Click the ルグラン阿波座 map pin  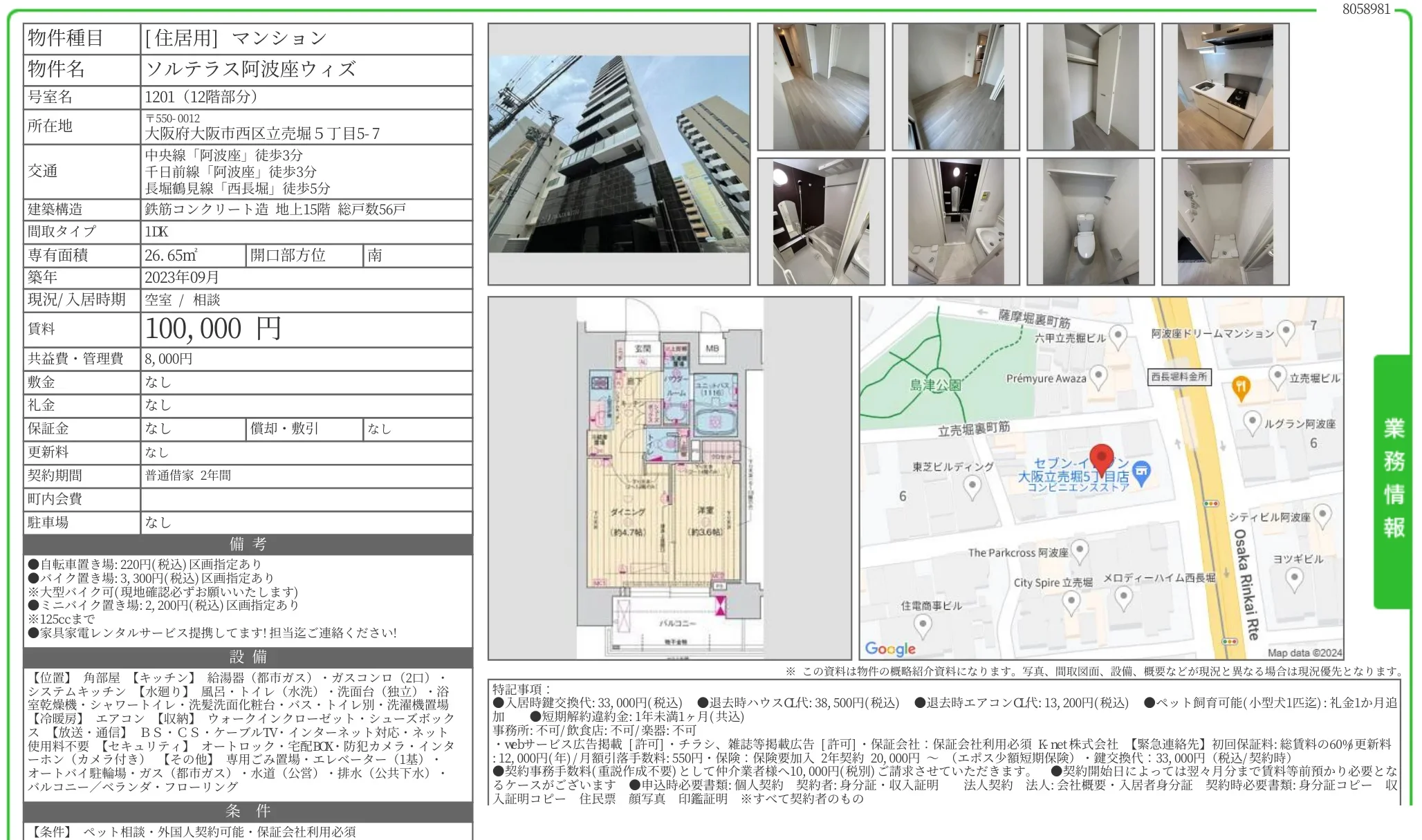click(x=1252, y=422)
